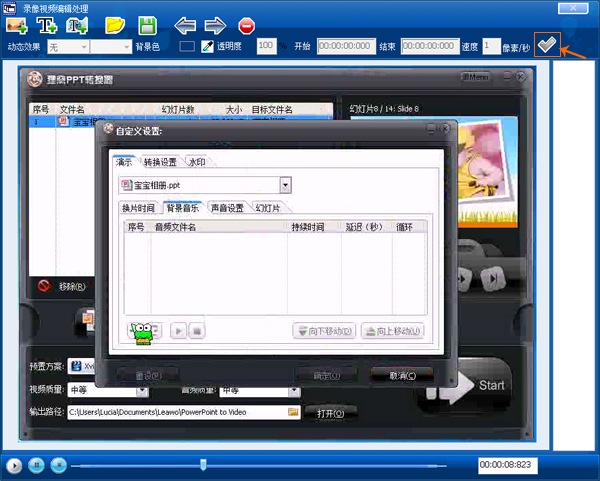Click the 取消(C) button in dialog
The height and width of the screenshot is (481, 600).
pyautogui.click(x=402, y=375)
